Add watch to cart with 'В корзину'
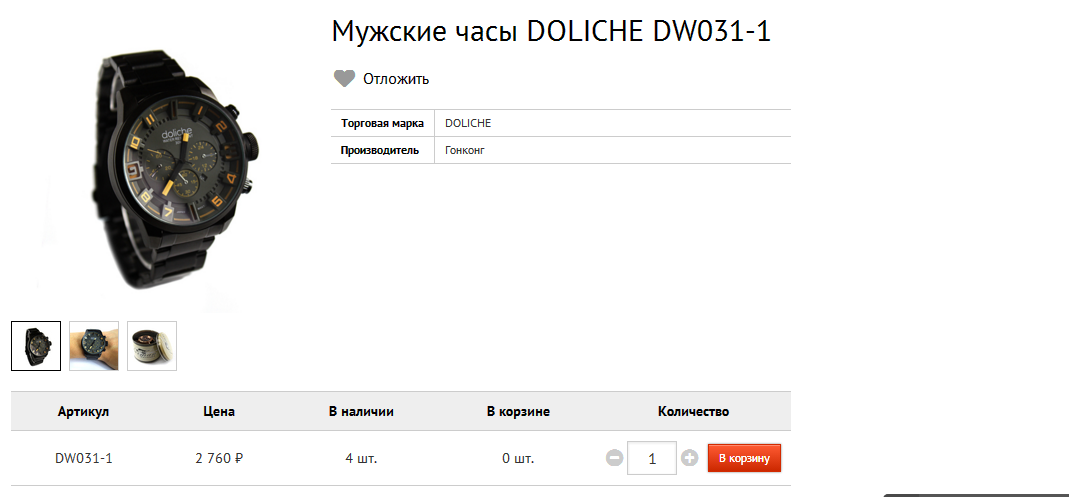 point(744,458)
